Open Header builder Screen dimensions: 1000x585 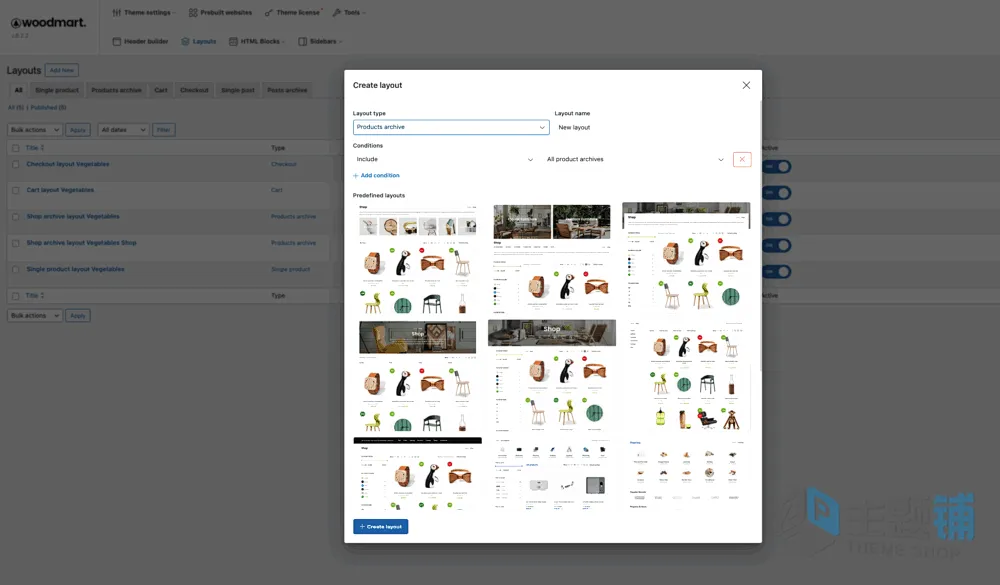[x=140, y=41]
